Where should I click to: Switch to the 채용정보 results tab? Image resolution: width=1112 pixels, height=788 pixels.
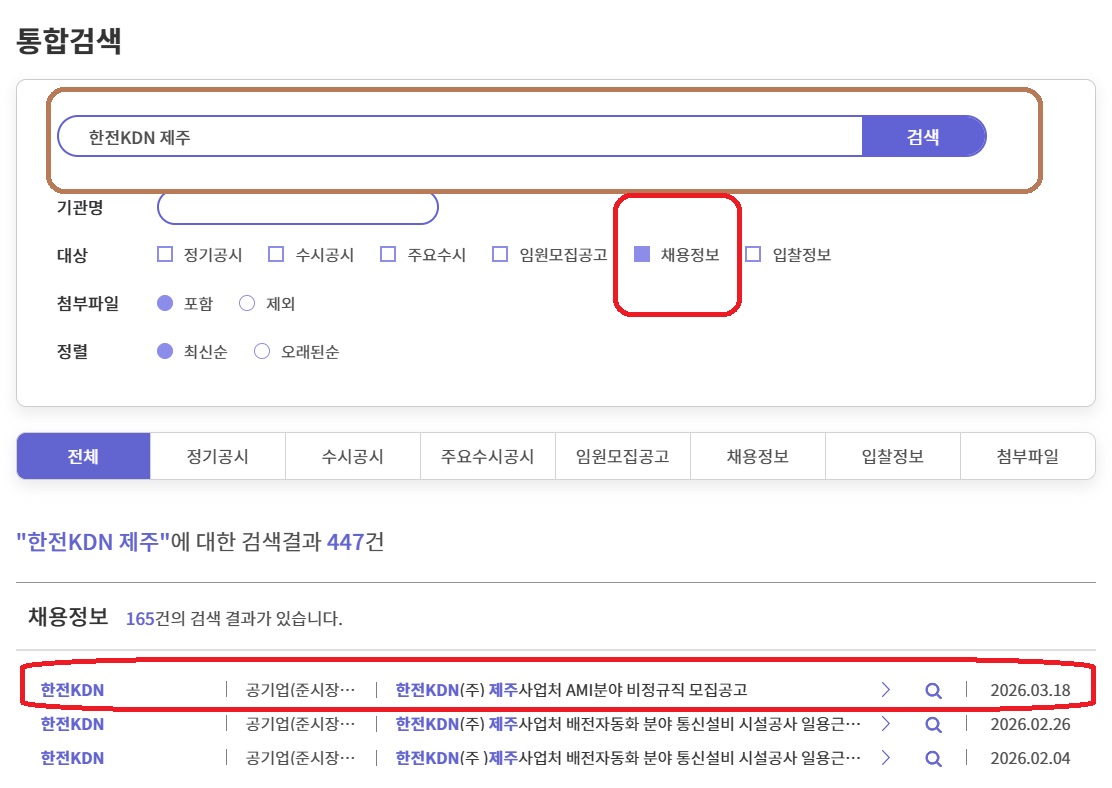coord(757,457)
